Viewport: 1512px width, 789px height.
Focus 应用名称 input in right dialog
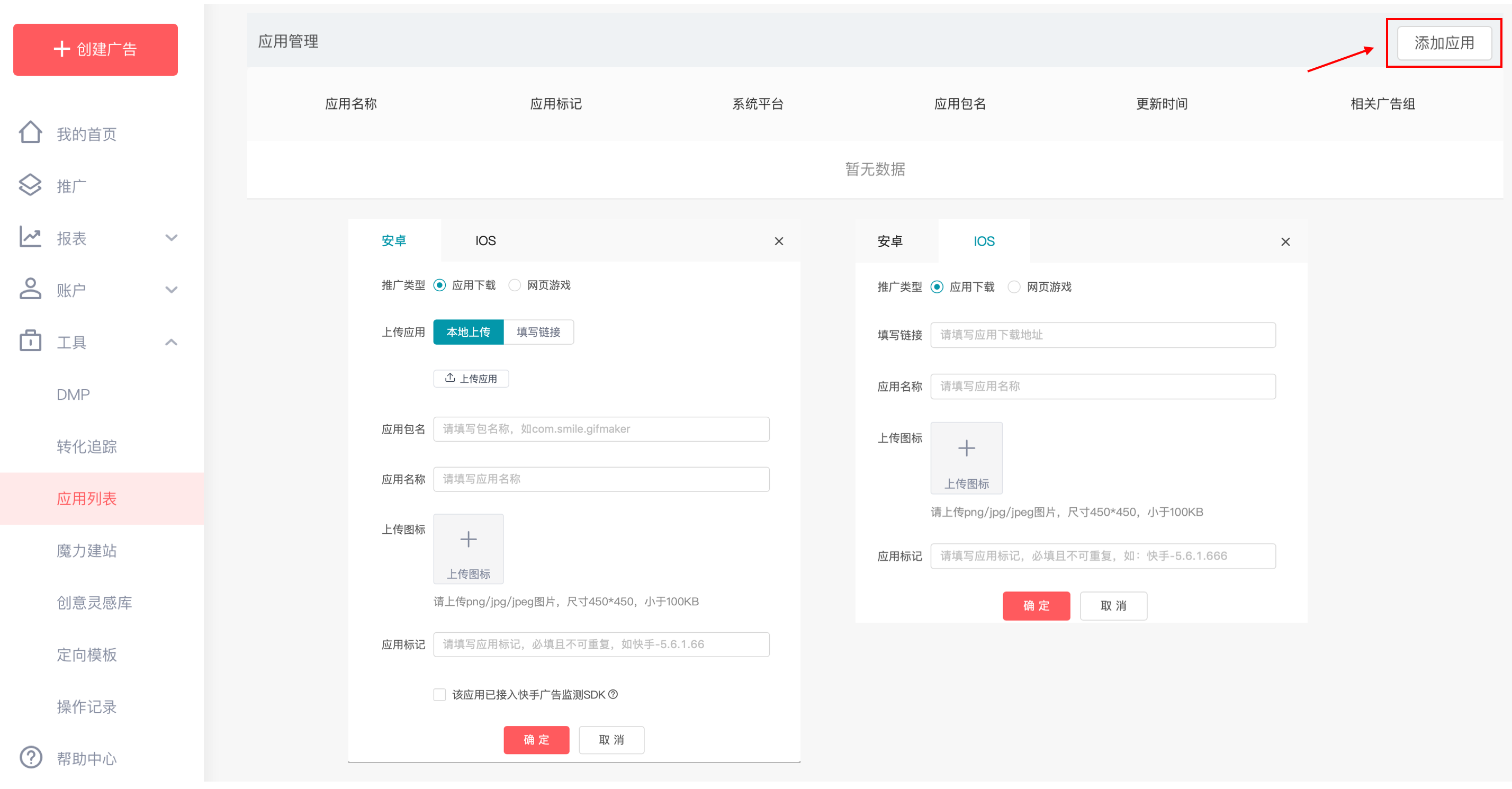point(1103,387)
